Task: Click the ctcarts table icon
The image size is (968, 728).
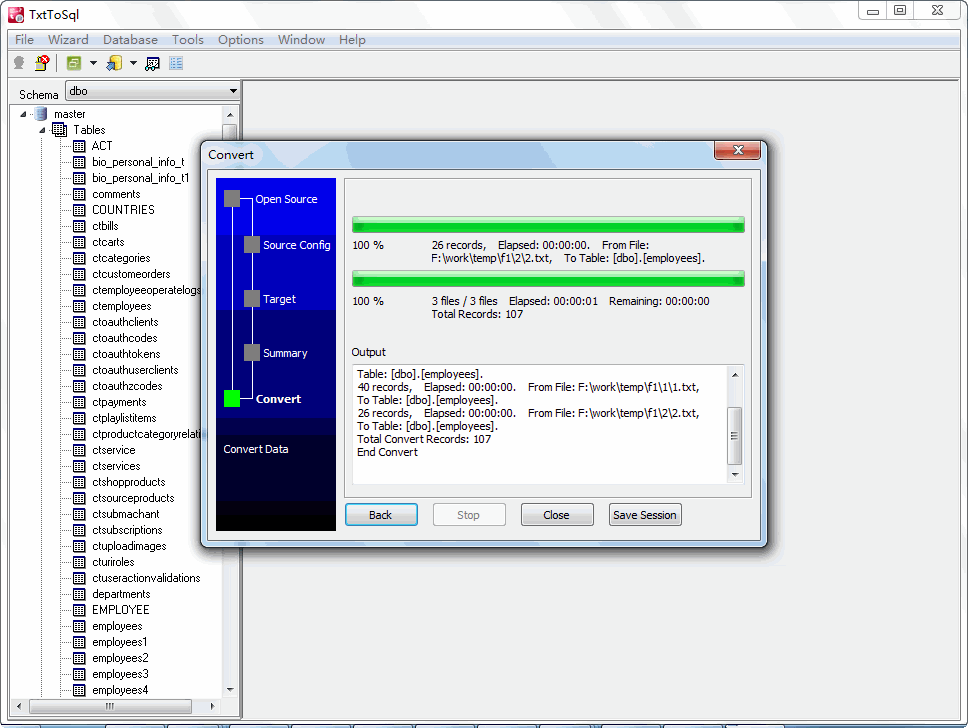Action: [x=79, y=243]
